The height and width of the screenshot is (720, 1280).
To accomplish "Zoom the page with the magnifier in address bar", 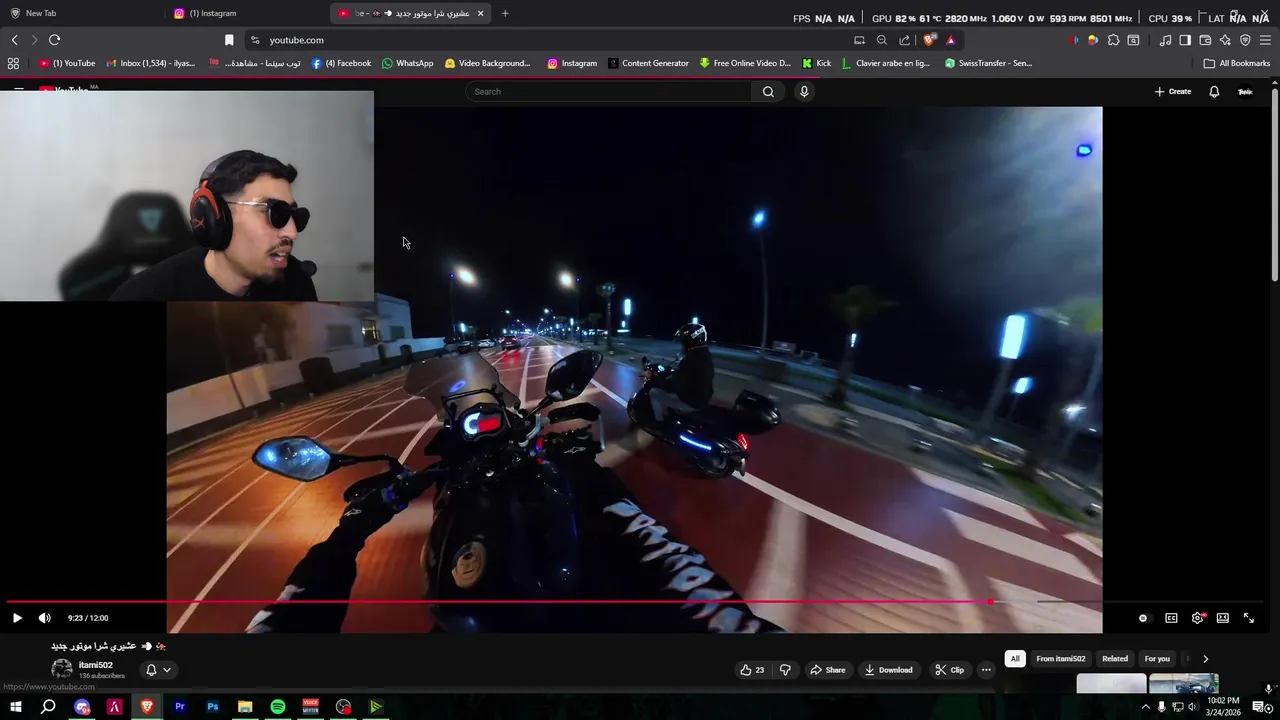I will click(x=881, y=40).
